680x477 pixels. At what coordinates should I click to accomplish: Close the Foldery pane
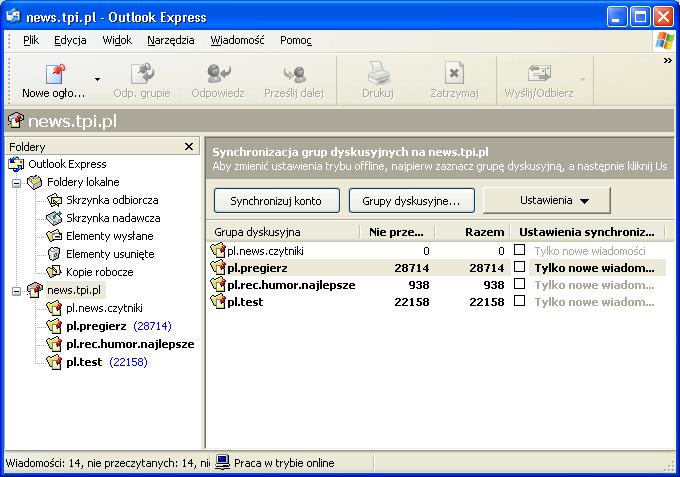click(189, 147)
